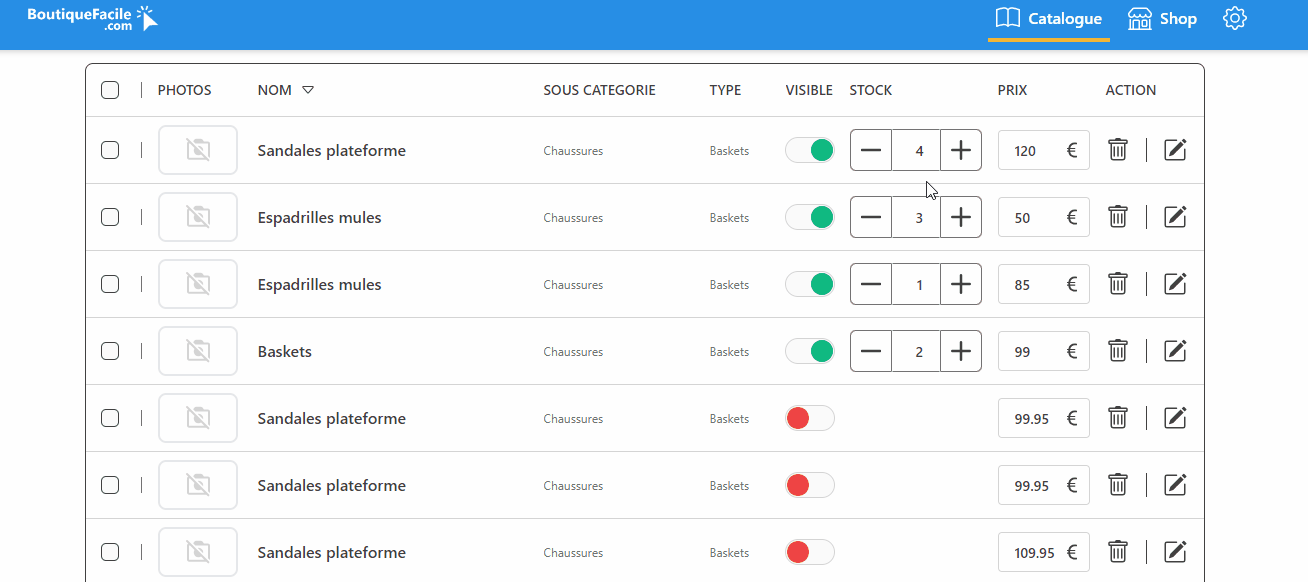Image resolution: width=1308 pixels, height=582 pixels.
Task: Turn off visibility for the Baskets product
Action: pyautogui.click(x=810, y=351)
